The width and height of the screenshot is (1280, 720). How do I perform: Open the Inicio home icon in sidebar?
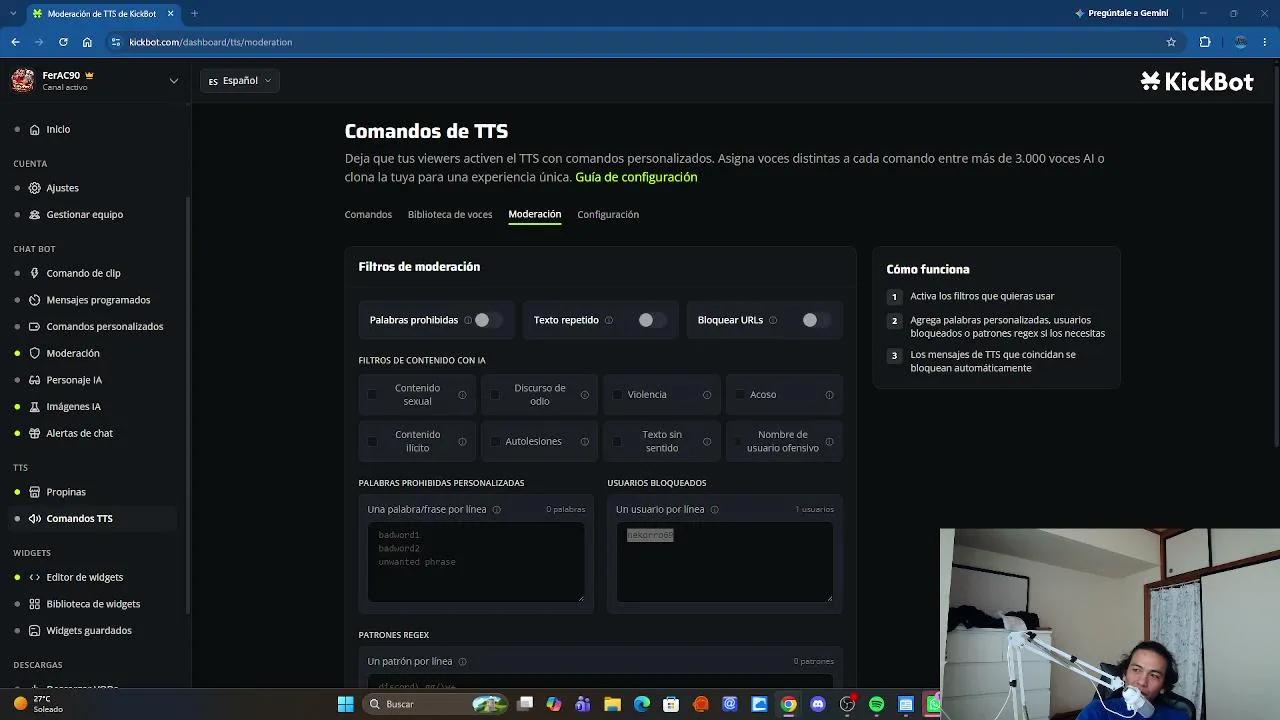[x=35, y=129]
